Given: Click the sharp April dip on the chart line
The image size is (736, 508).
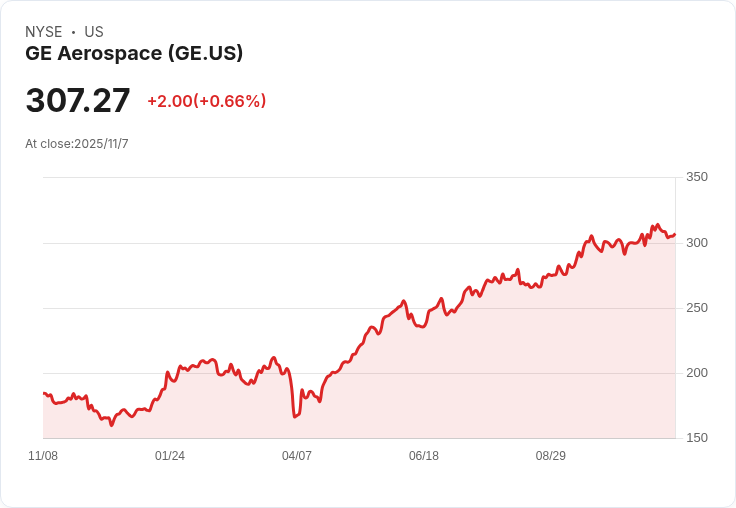Looking at the screenshot, I should coord(294,416).
